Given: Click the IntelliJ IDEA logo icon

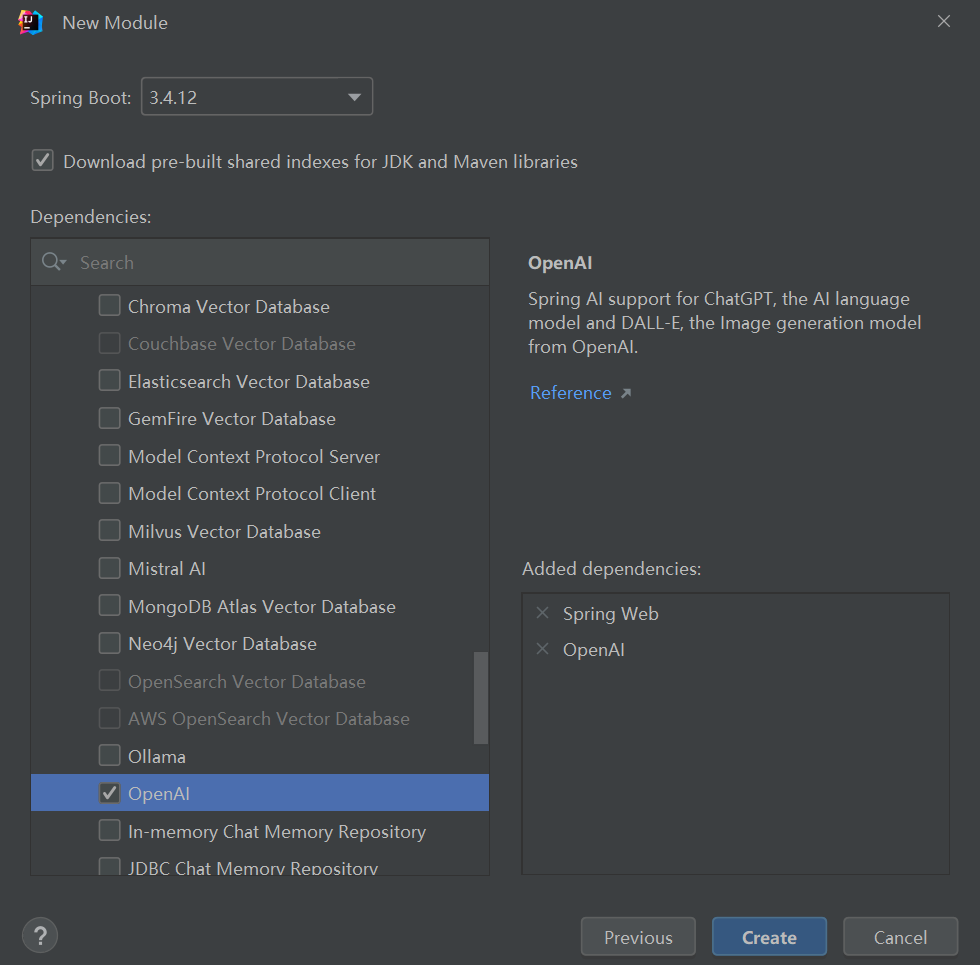Looking at the screenshot, I should (x=31, y=22).
